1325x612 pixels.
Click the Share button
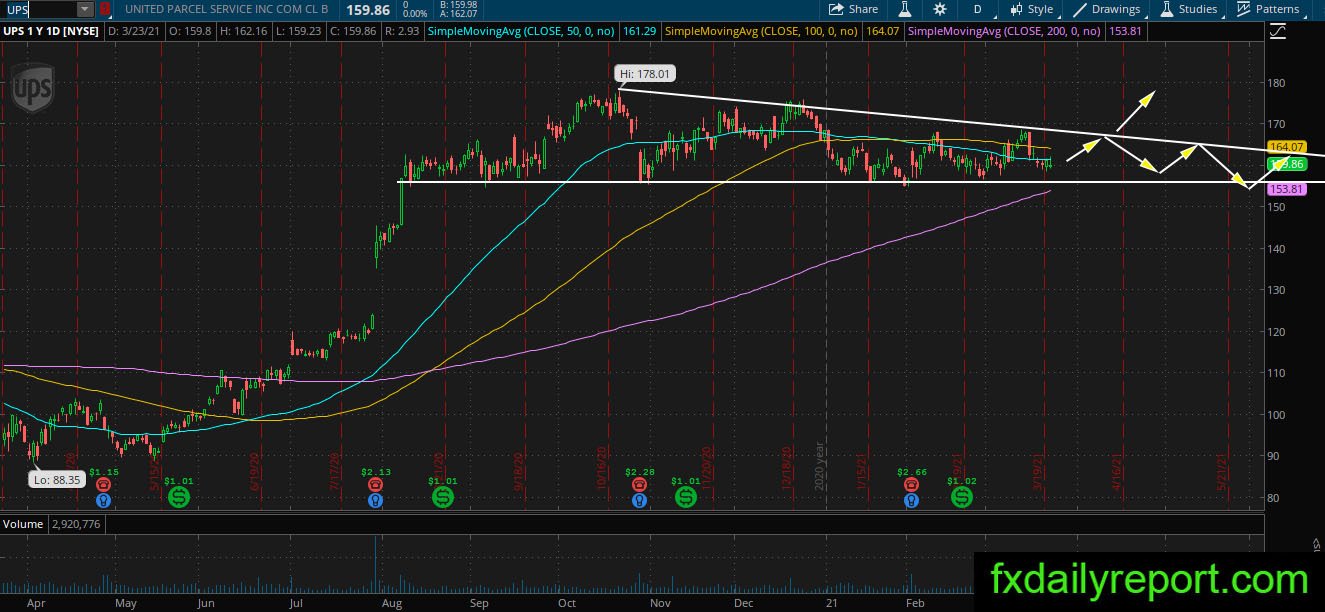click(x=853, y=9)
